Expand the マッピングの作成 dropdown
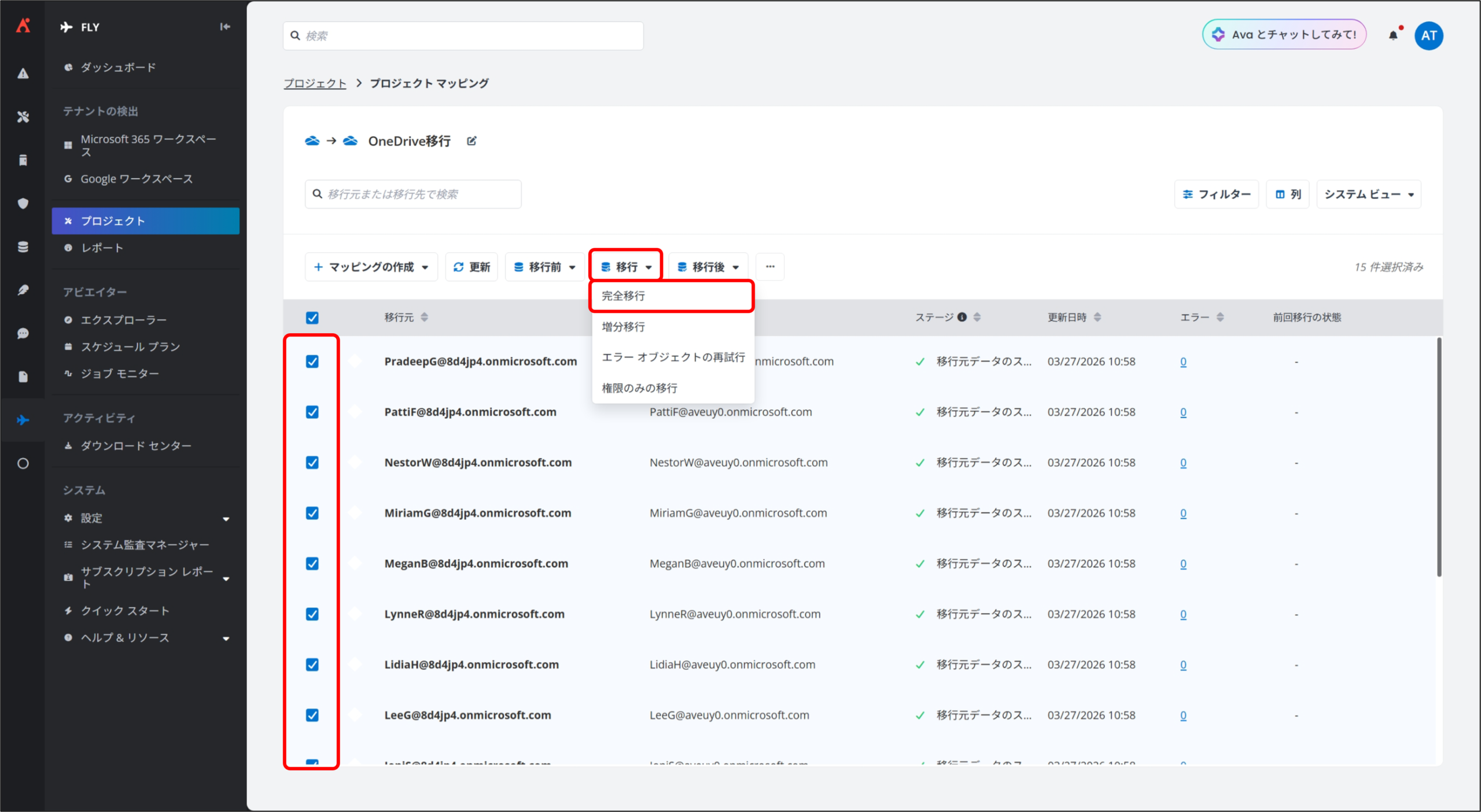 tap(371, 267)
